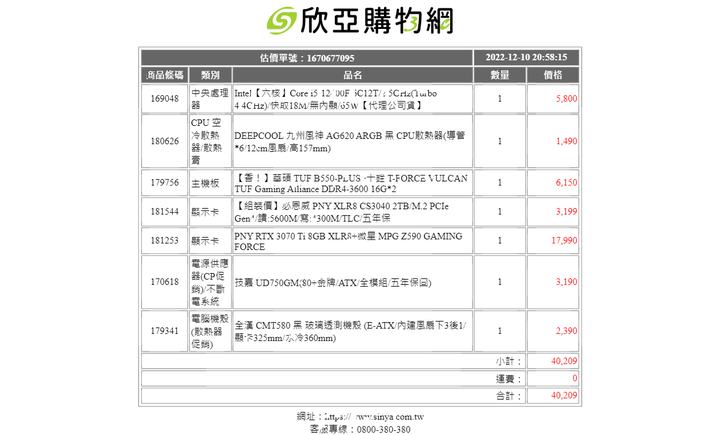Click the price 6,150
The width and height of the screenshot is (720, 435).
[566, 183]
